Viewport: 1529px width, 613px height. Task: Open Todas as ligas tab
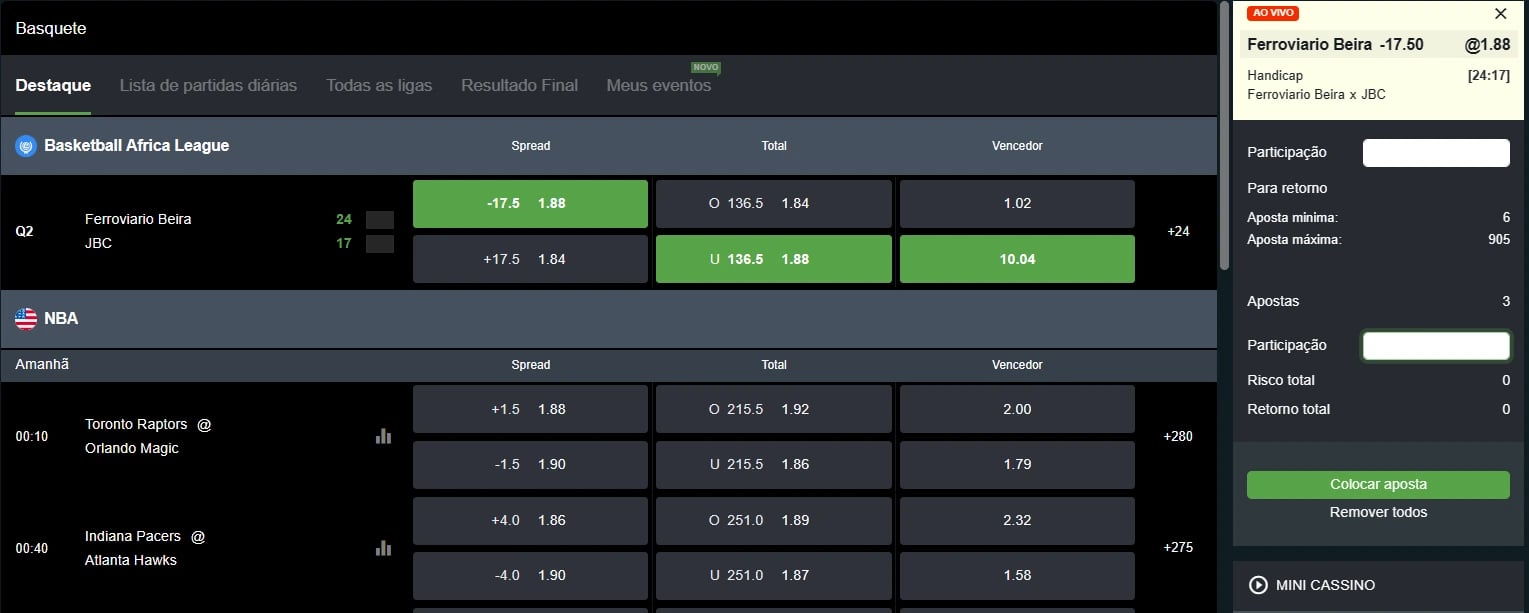tap(379, 86)
